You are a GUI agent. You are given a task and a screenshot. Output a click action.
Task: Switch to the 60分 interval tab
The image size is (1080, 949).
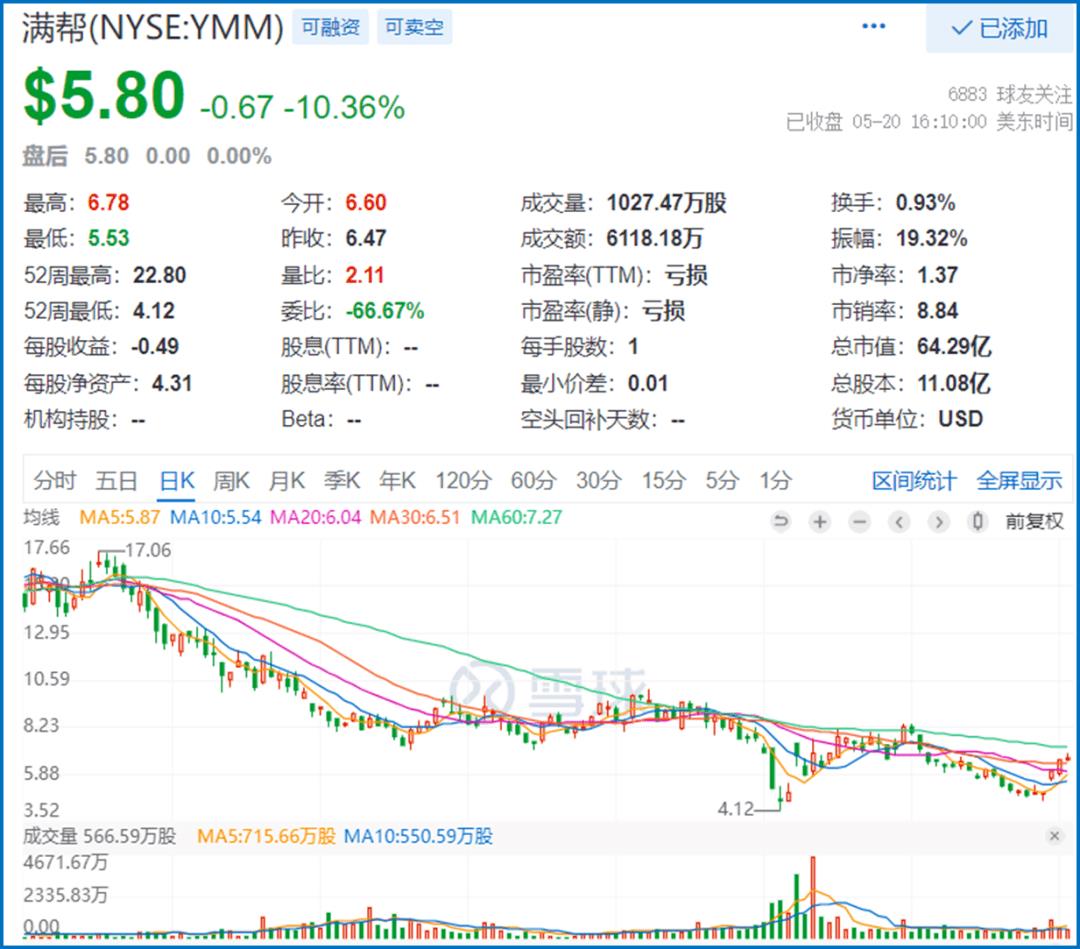[x=533, y=480]
